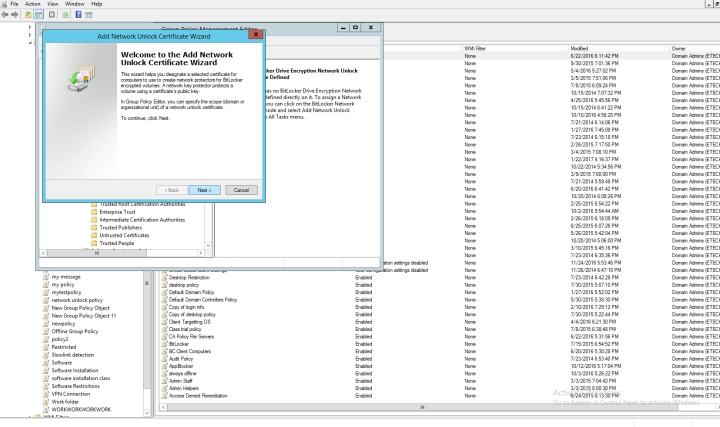Click the horizontal scrollbar thumb in editor tree pane
This screenshot has height=427, width=720.
(96, 253)
